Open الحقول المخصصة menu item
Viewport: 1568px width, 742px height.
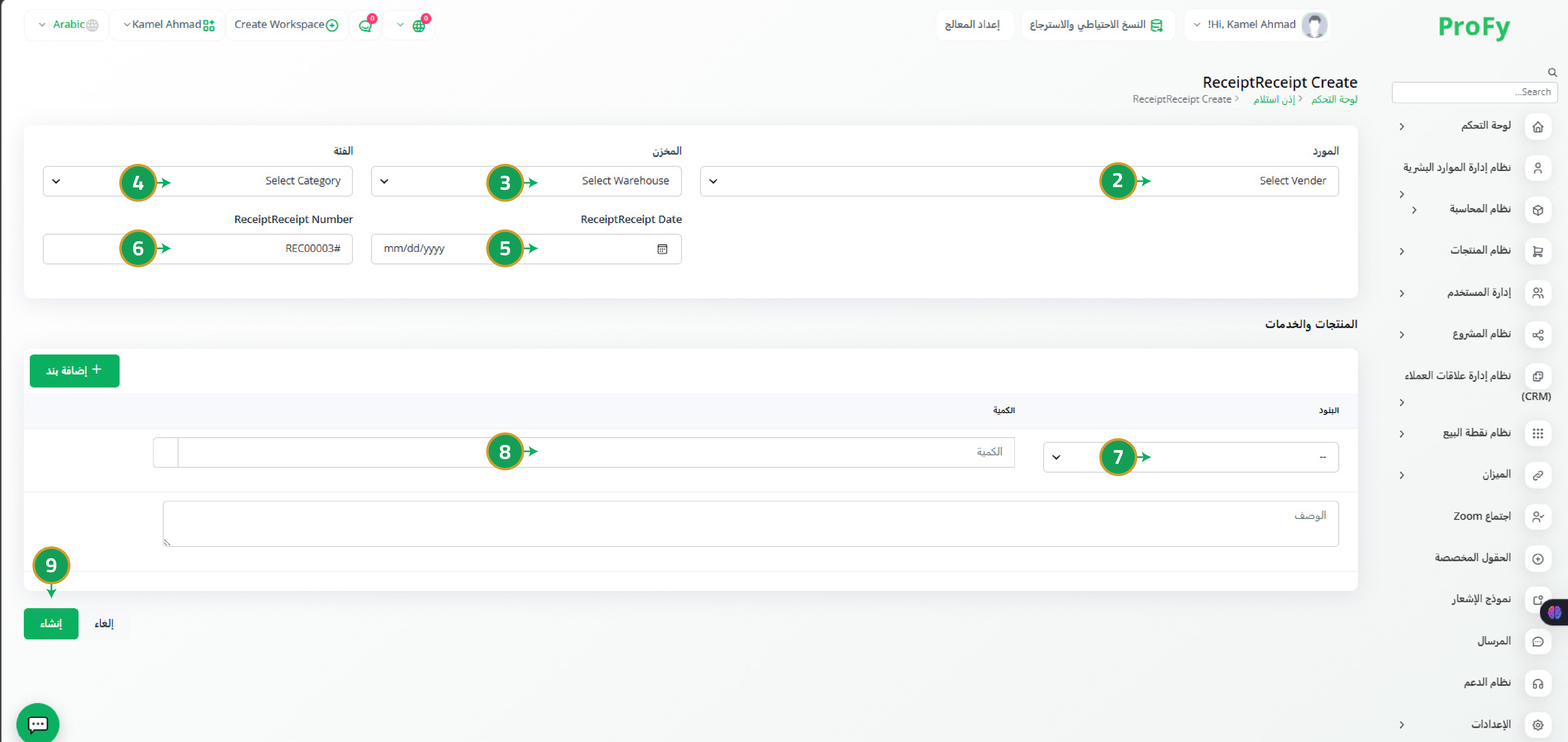(1472, 558)
